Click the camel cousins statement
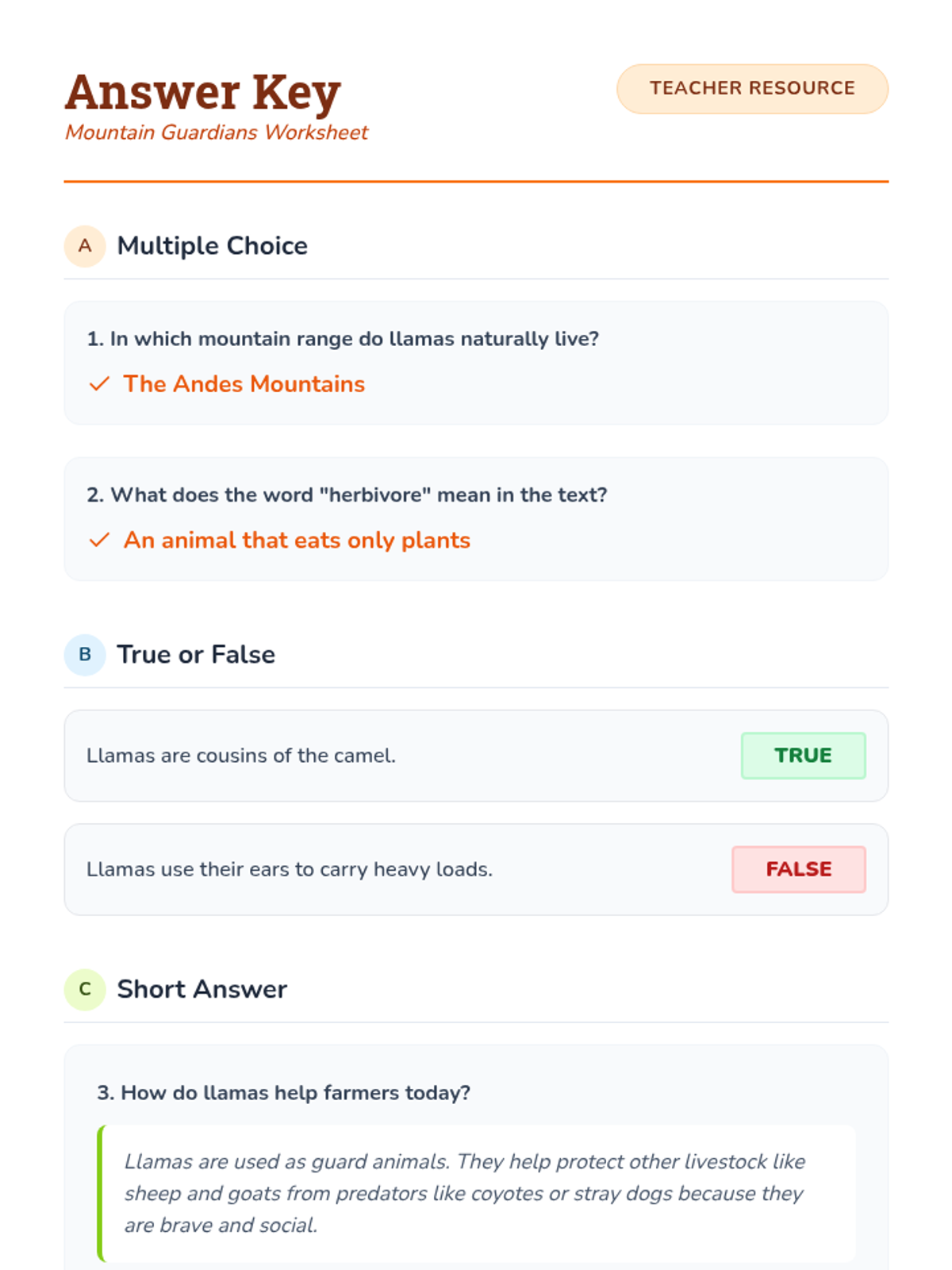 click(241, 756)
